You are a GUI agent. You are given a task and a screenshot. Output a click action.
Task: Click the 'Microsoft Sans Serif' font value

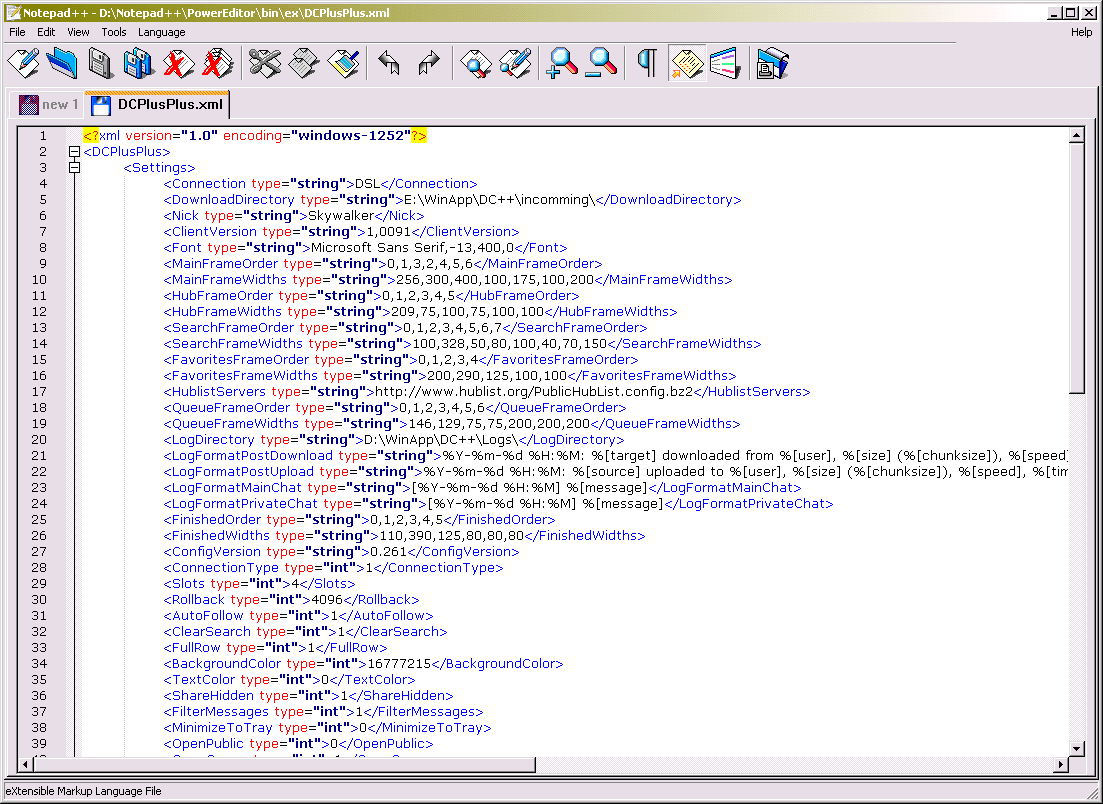click(x=378, y=247)
